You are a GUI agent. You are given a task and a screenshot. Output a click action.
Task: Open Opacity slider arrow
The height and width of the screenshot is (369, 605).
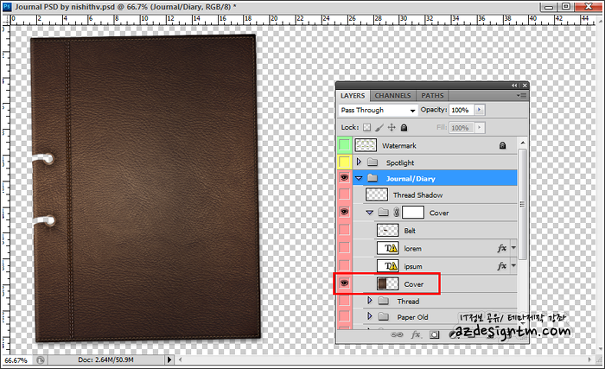click(x=479, y=110)
